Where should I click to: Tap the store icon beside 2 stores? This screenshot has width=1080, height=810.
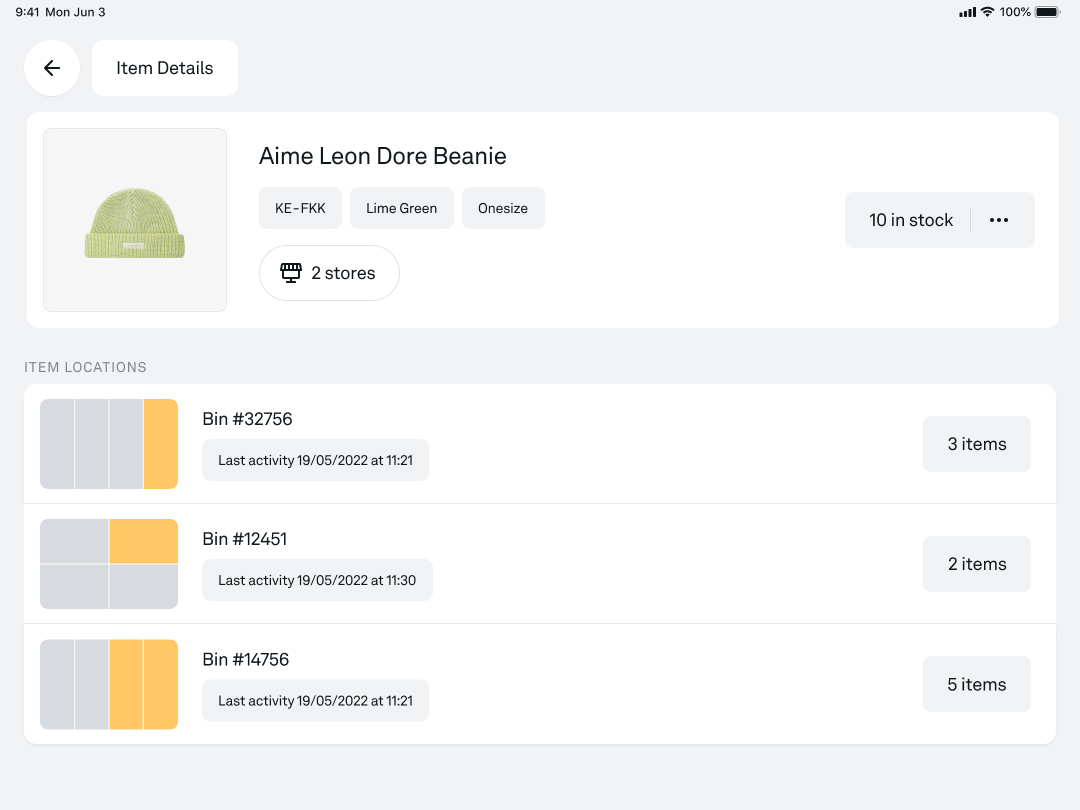(x=291, y=273)
